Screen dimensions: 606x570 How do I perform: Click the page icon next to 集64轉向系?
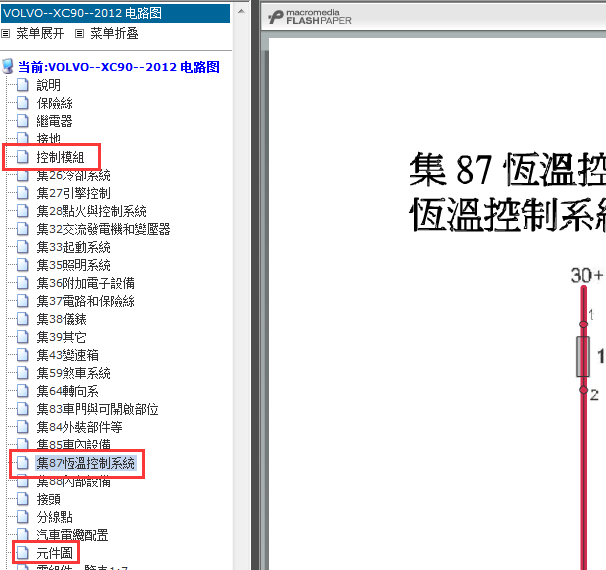23,391
